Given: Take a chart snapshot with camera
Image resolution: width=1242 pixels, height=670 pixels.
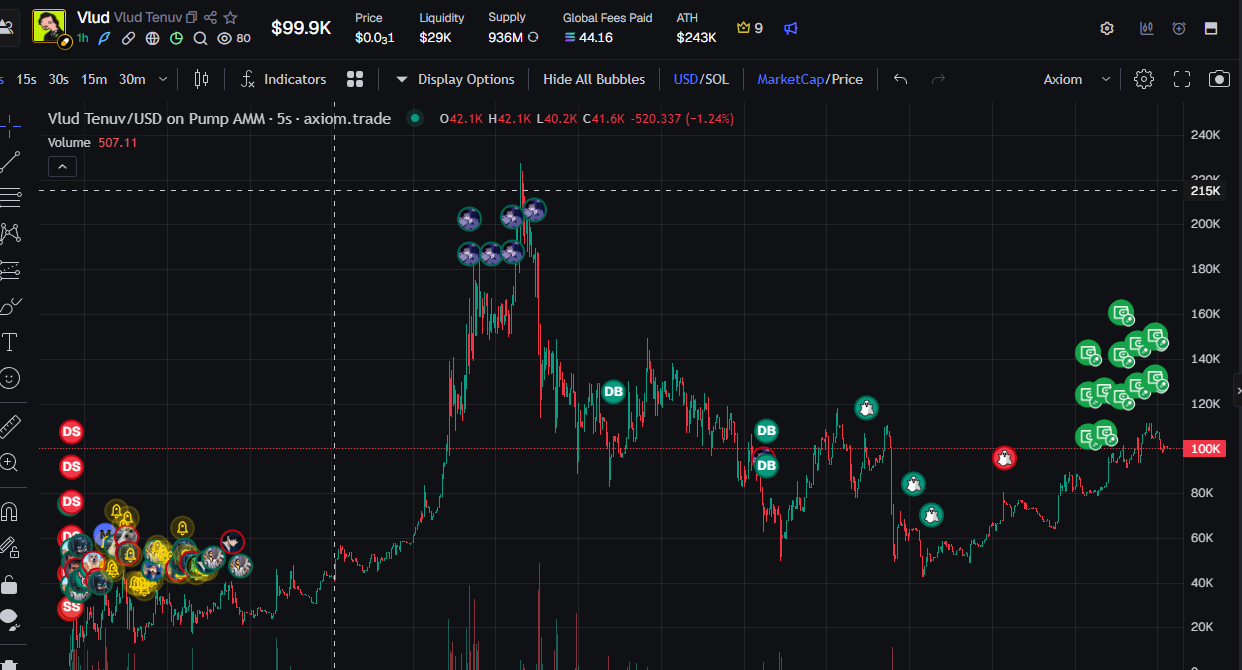Looking at the screenshot, I should point(1219,79).
